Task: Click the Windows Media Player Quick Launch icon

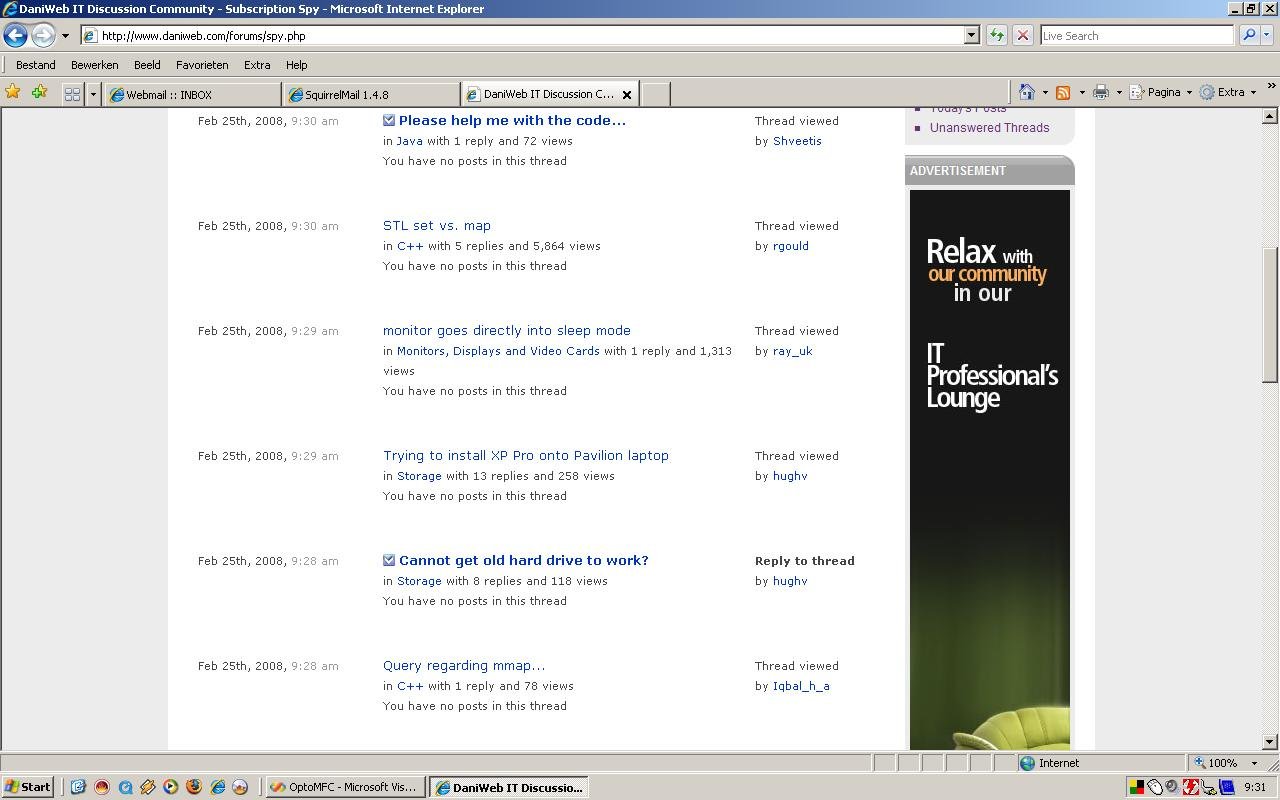Action: 171,787
